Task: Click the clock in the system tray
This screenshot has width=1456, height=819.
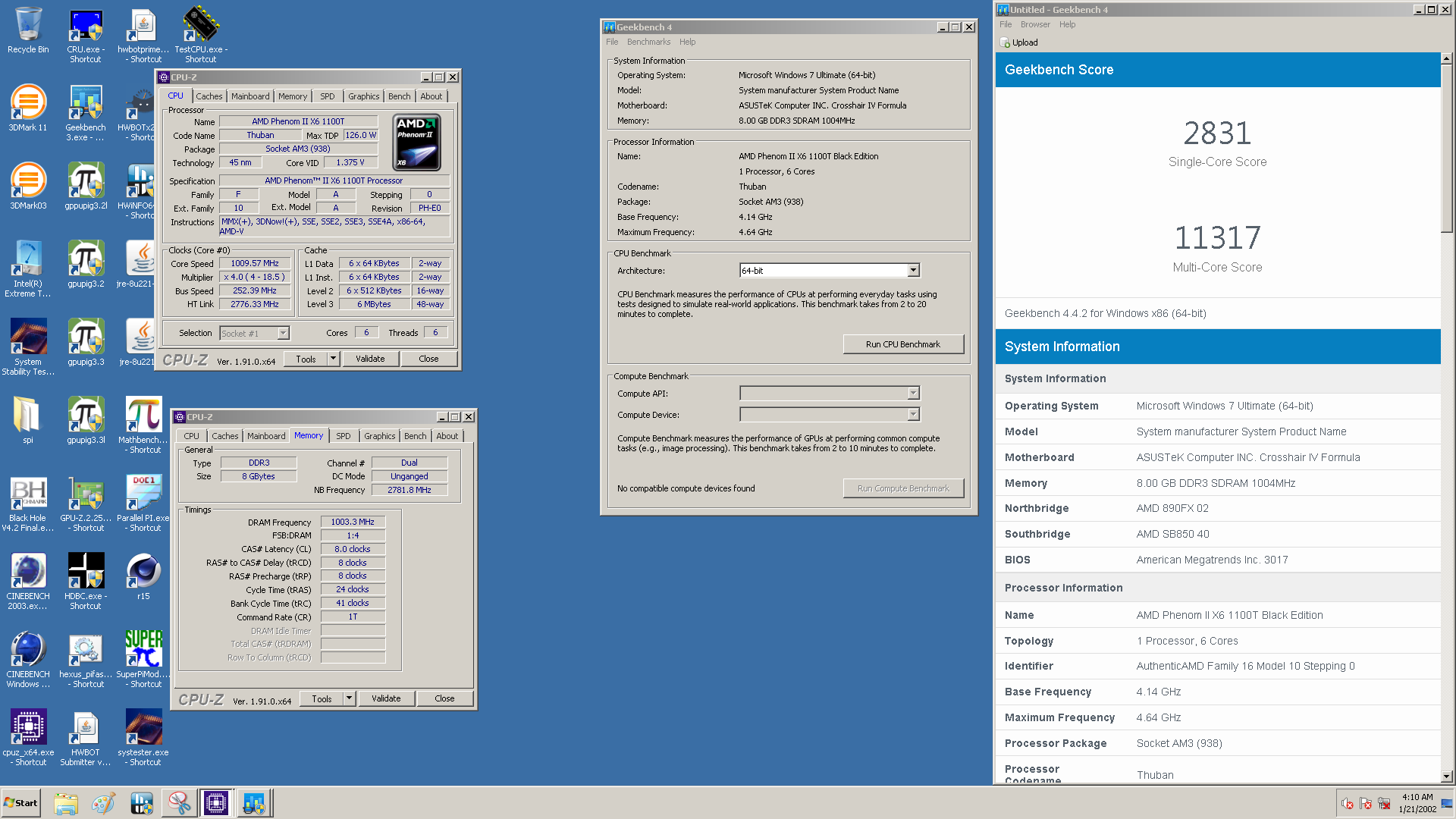Action: pyautogui.click(x=1417, y=803)
